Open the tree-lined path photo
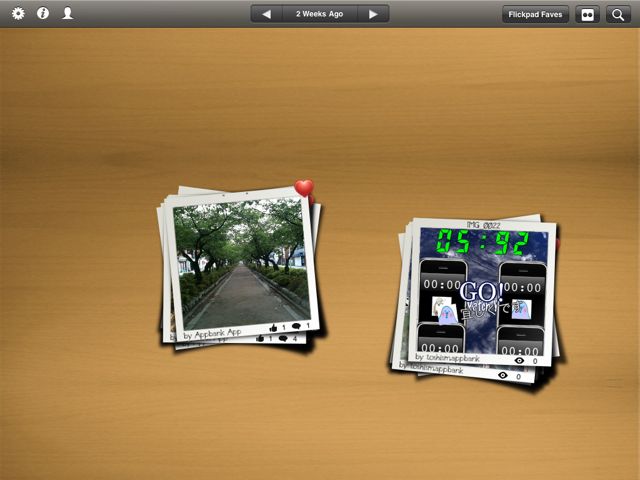This screenshot has width=640, height=480. (x=241, y=263)
